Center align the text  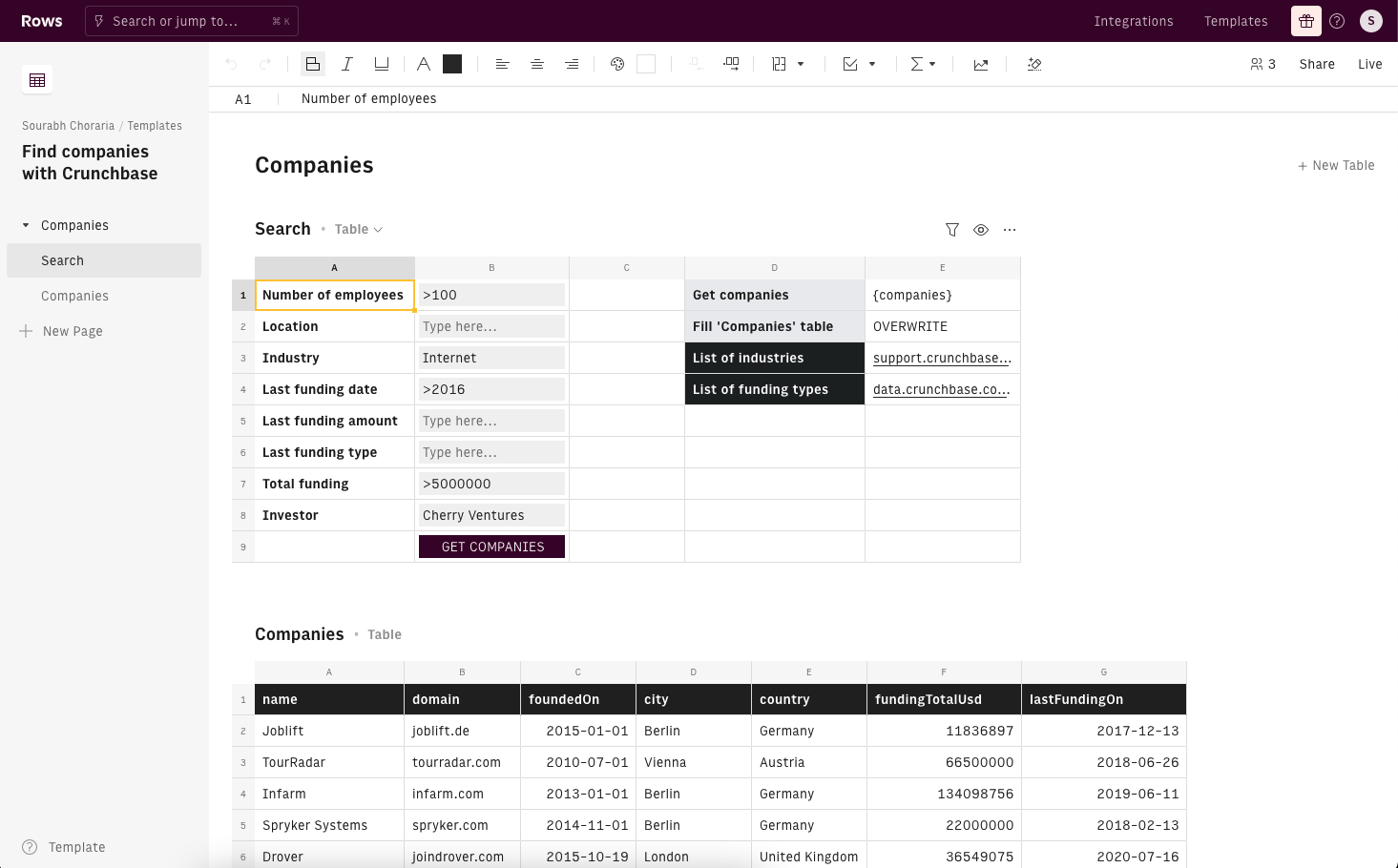click(537, 64)
